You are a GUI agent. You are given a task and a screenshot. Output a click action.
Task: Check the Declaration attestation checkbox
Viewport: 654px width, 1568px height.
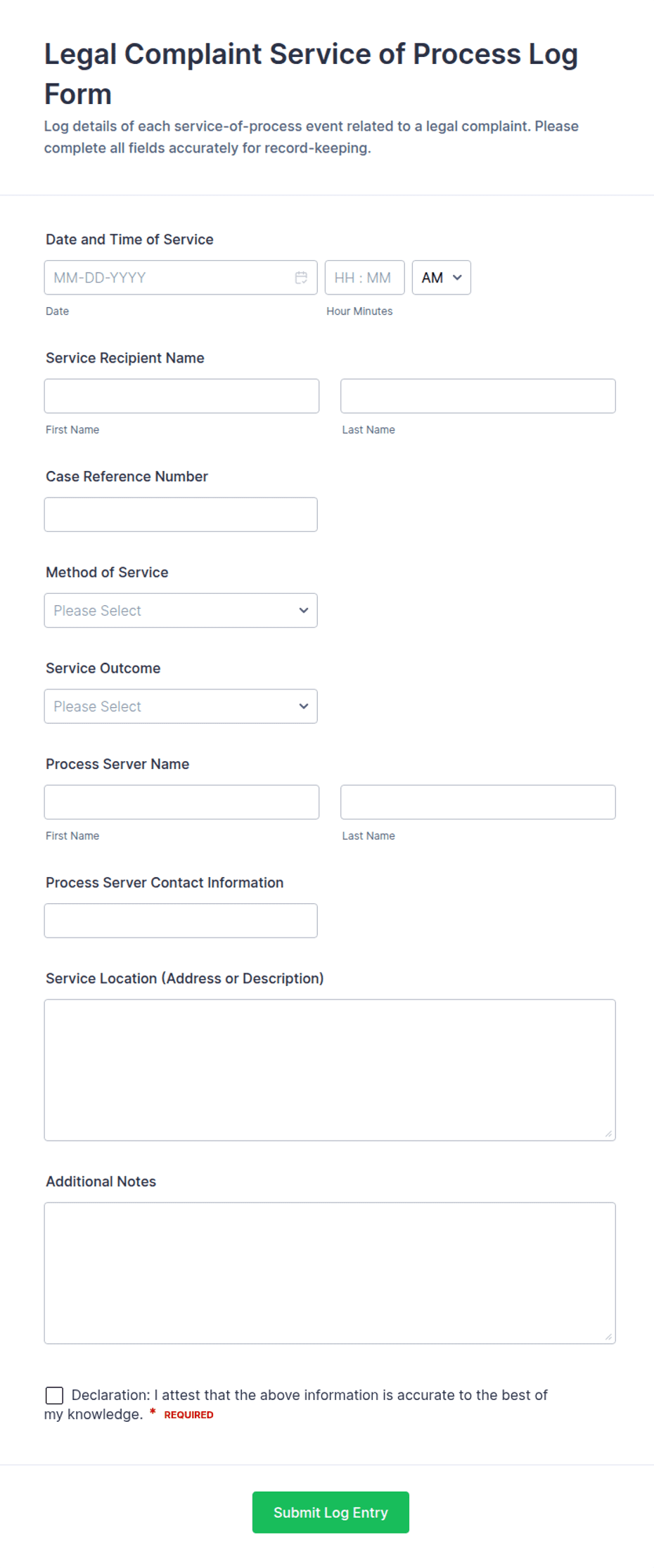[x=54, y=1395]
